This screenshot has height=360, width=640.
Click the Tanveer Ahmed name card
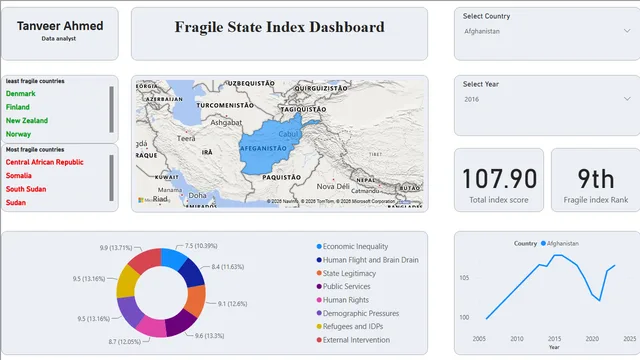[x=60, y=33]
